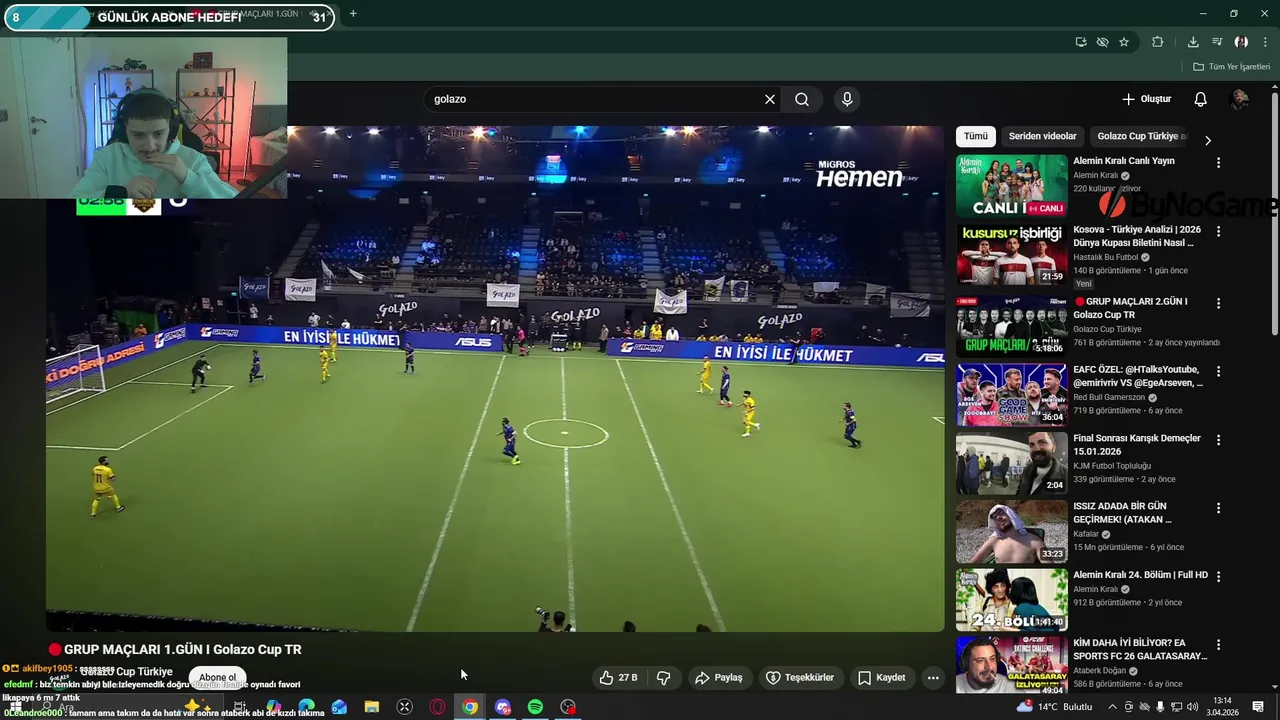This screenshot has height=720, width=1280.
Task: Open weather widget 14°C Bulutlu
Action: click(1054, 707)
